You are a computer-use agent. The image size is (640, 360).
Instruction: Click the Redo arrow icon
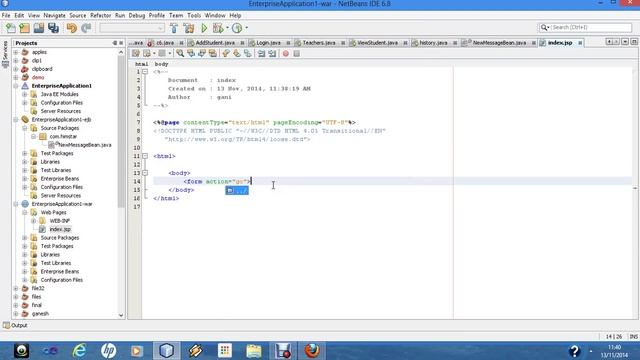pyautogui.click(x=86, y=28)
